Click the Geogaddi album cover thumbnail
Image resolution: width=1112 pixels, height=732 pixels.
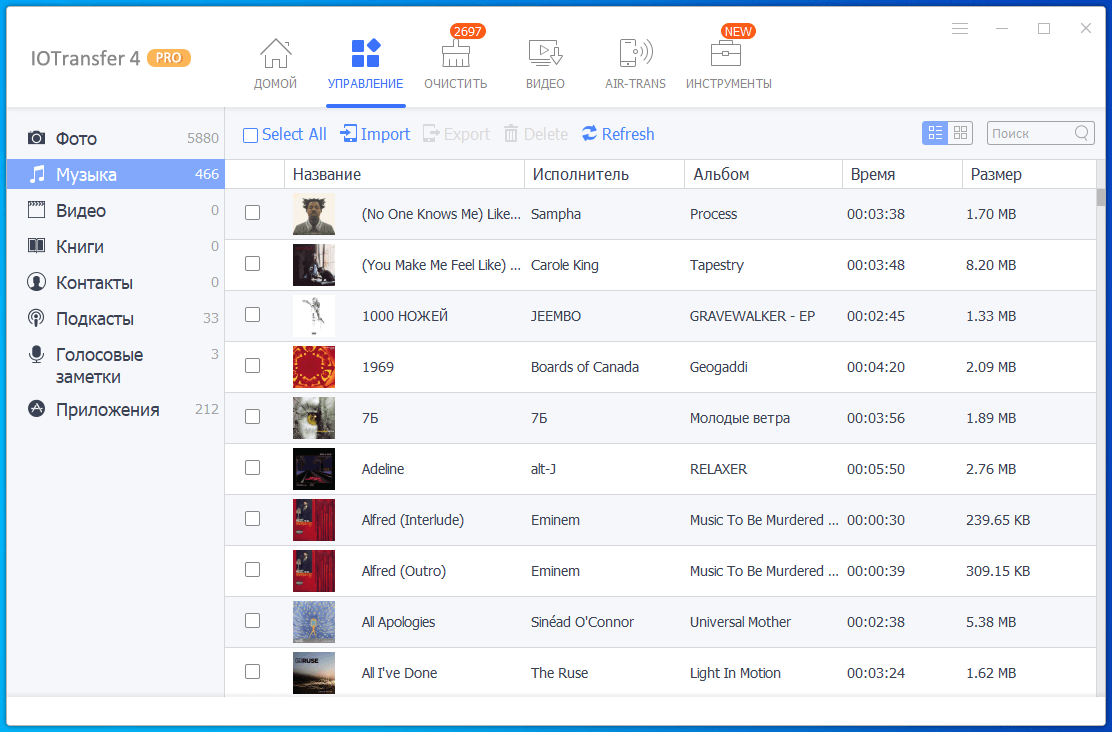tap(313, 367)
